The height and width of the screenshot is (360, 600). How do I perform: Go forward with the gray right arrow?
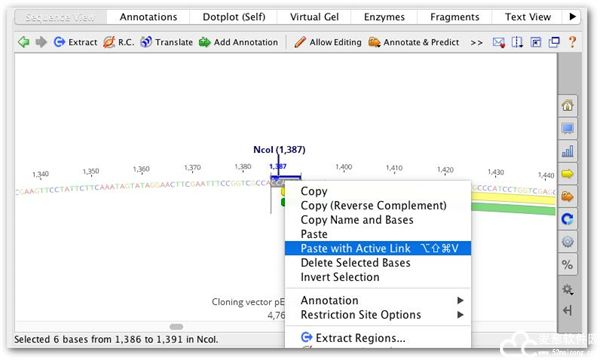(41, 42)
